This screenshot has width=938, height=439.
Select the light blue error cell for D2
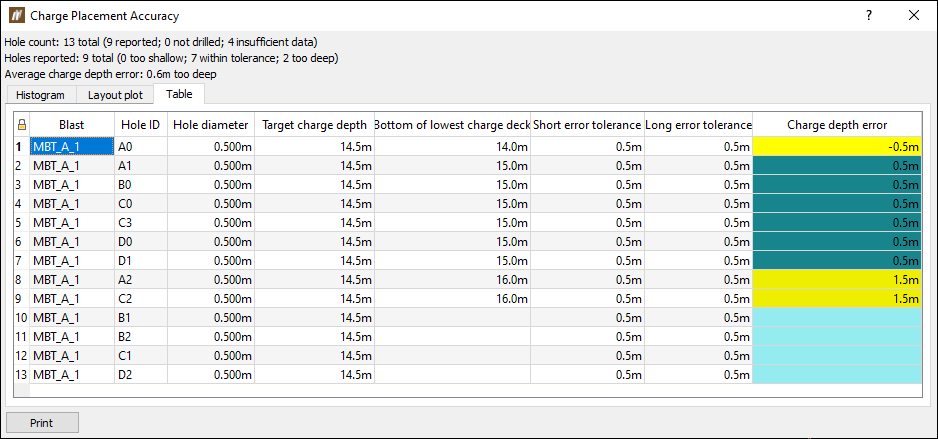(837, 374)
